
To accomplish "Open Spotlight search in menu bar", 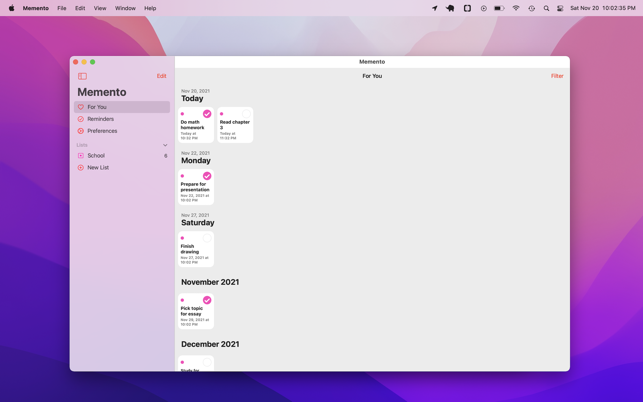I will tap(546, 8).
